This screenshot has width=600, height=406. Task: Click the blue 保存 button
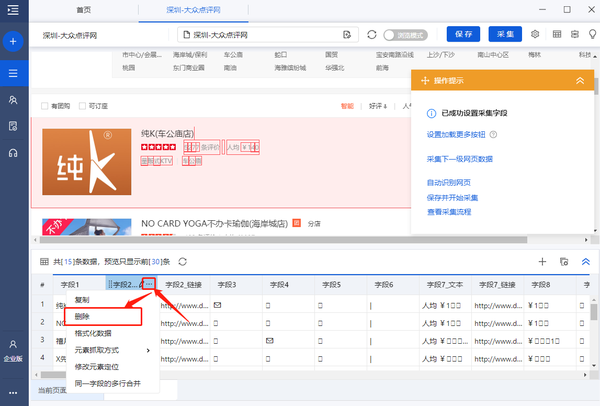[463, 34]
